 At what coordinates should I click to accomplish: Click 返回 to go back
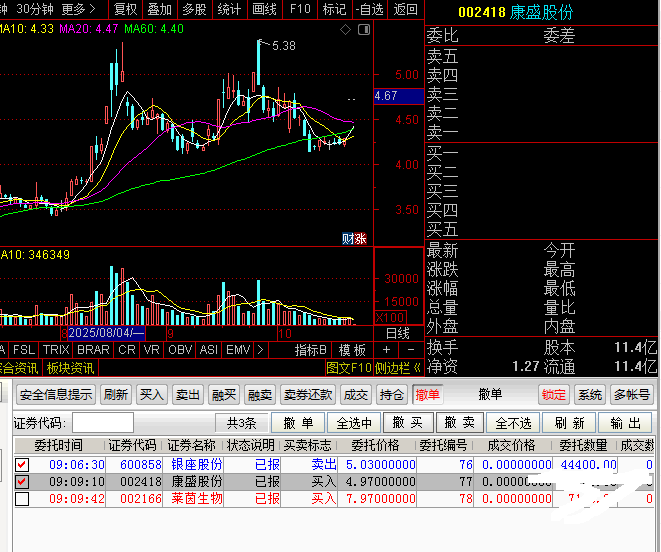click(406, 9)
